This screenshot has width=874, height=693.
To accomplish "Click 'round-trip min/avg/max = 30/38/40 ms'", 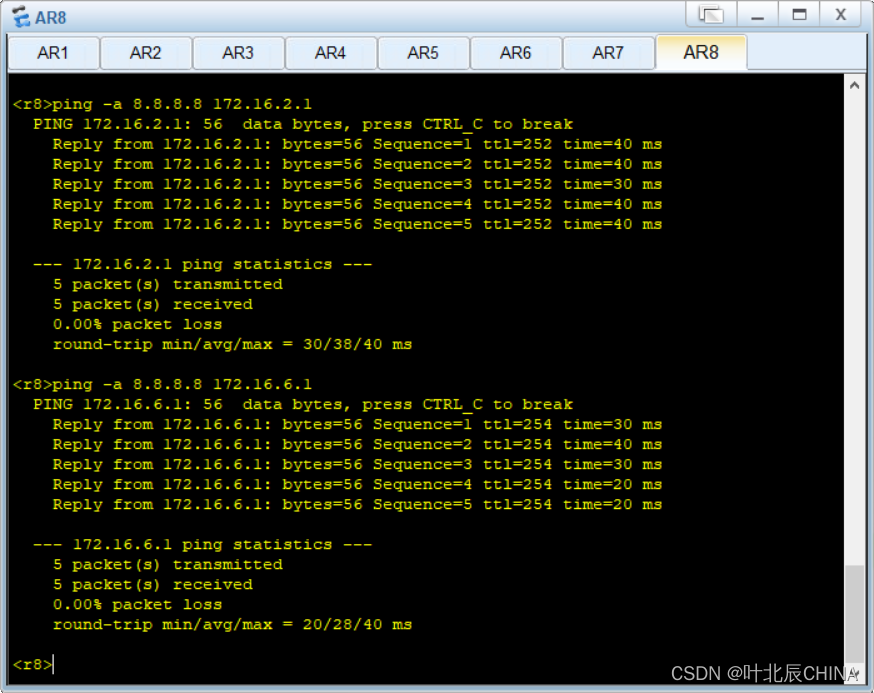I will 232,345.
